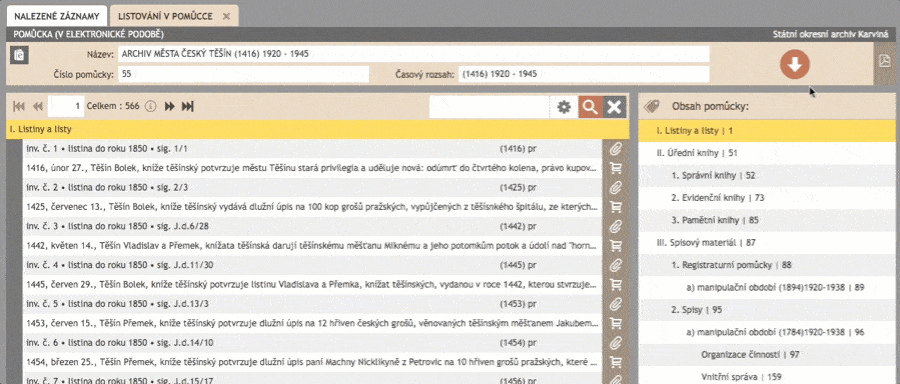Open attachment paperclip for inv. č. 4
This screenshot has width=900, height=384.
click(x=616, y=265)
